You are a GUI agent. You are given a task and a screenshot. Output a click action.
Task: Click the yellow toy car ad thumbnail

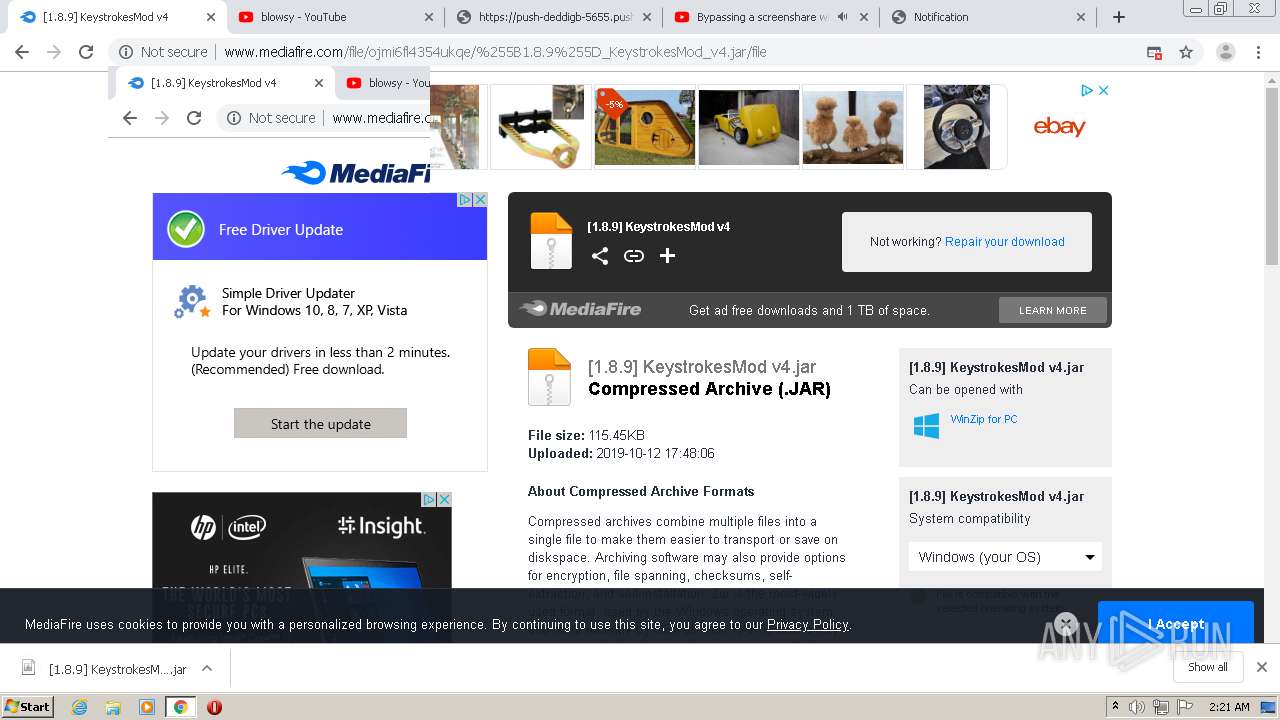click(x=748, y=127)
